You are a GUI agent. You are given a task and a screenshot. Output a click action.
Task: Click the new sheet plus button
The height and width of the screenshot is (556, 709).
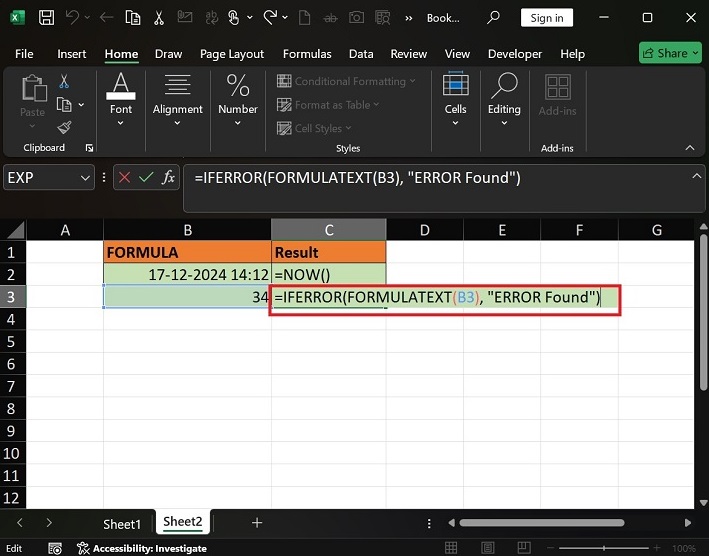click(257, 523)
